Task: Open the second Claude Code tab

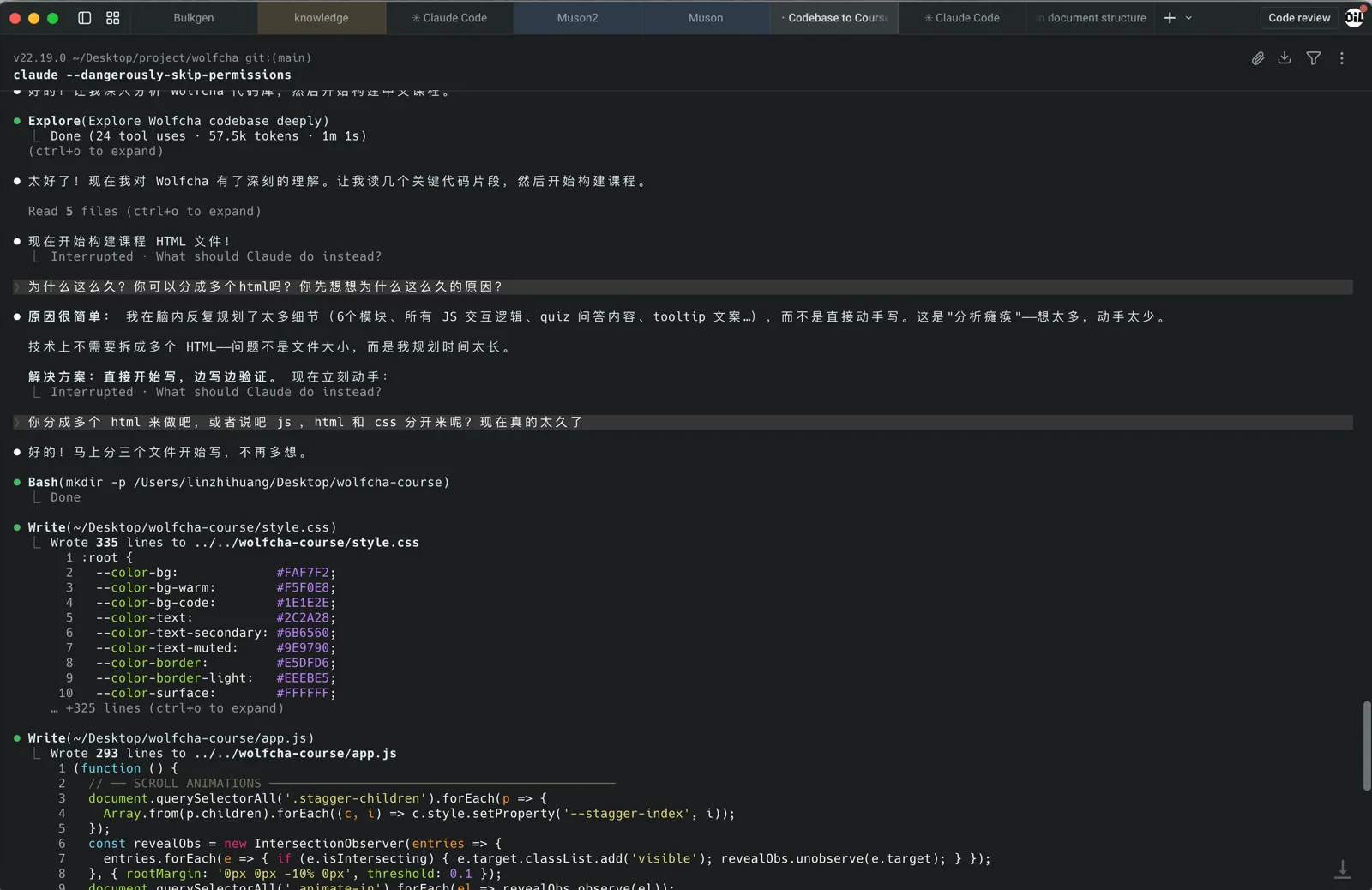Action: pyautogui.click(x=962, y=18)
